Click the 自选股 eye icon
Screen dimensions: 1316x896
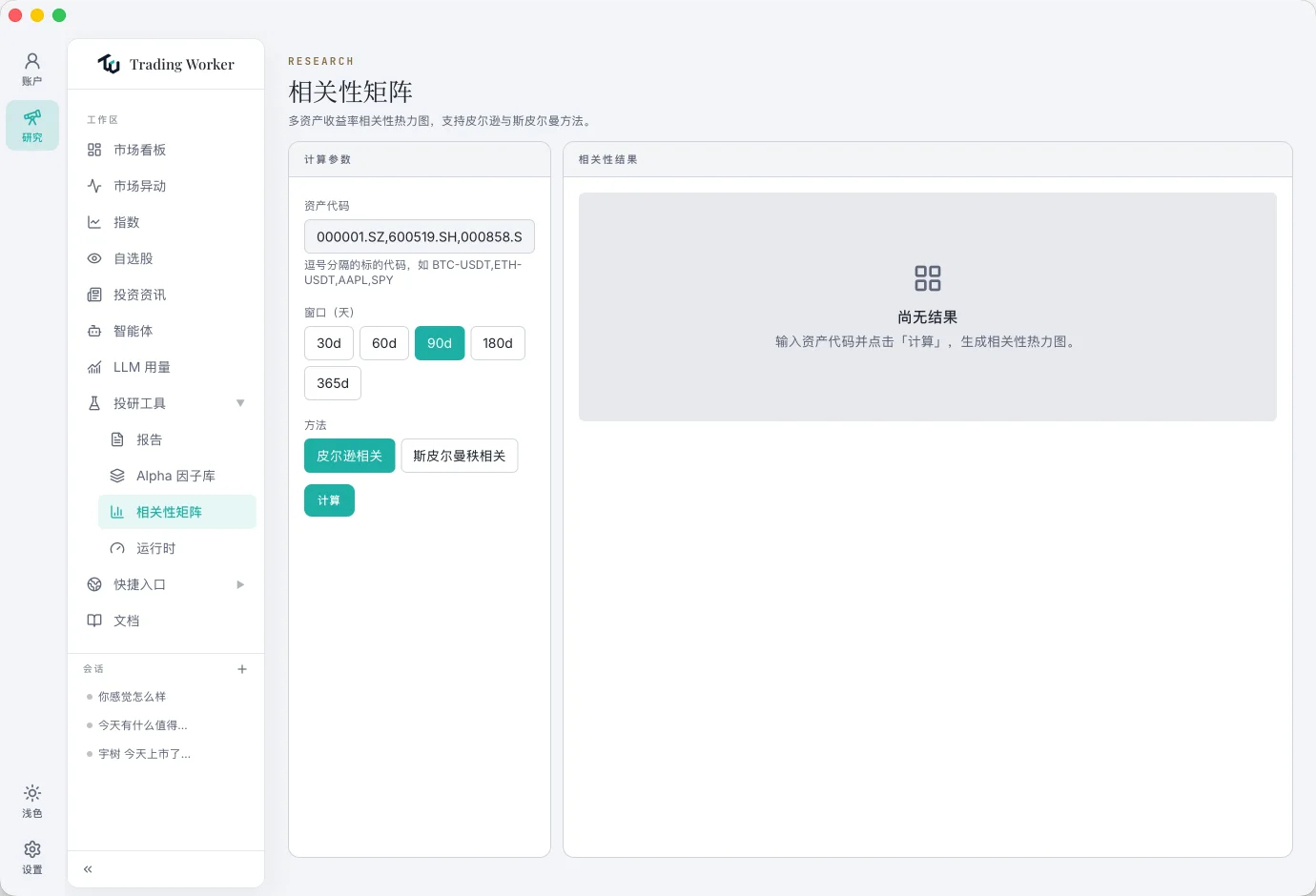click(94, 258)
